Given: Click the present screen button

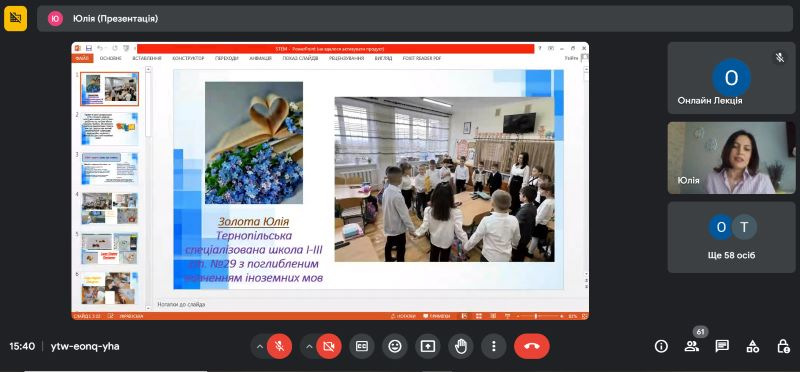Looking at the screenshot, I should (x=428, y=346).
